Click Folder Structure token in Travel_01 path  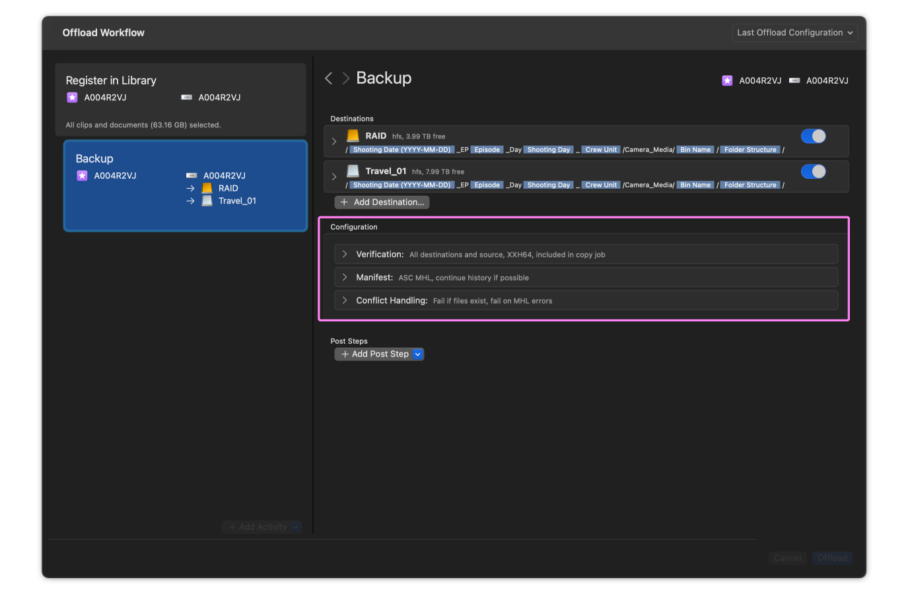click(750, 185)
